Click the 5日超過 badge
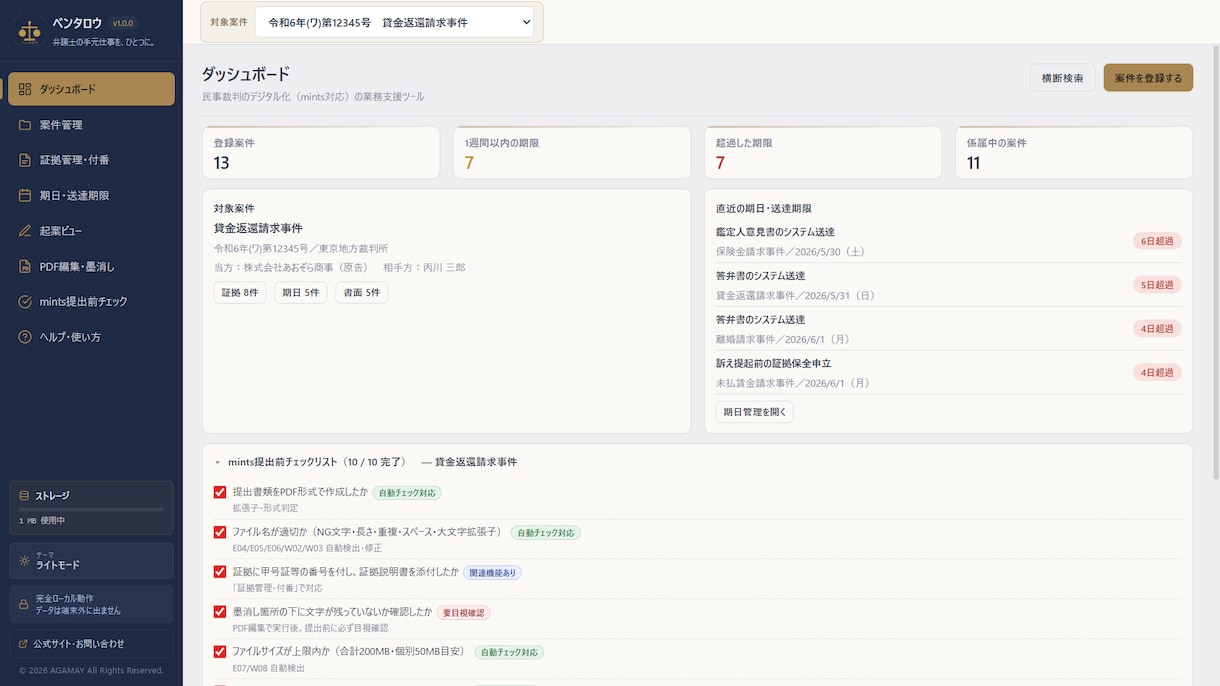The width and height of the screenshot is (1220, 686). click(x=1157, y=285)
